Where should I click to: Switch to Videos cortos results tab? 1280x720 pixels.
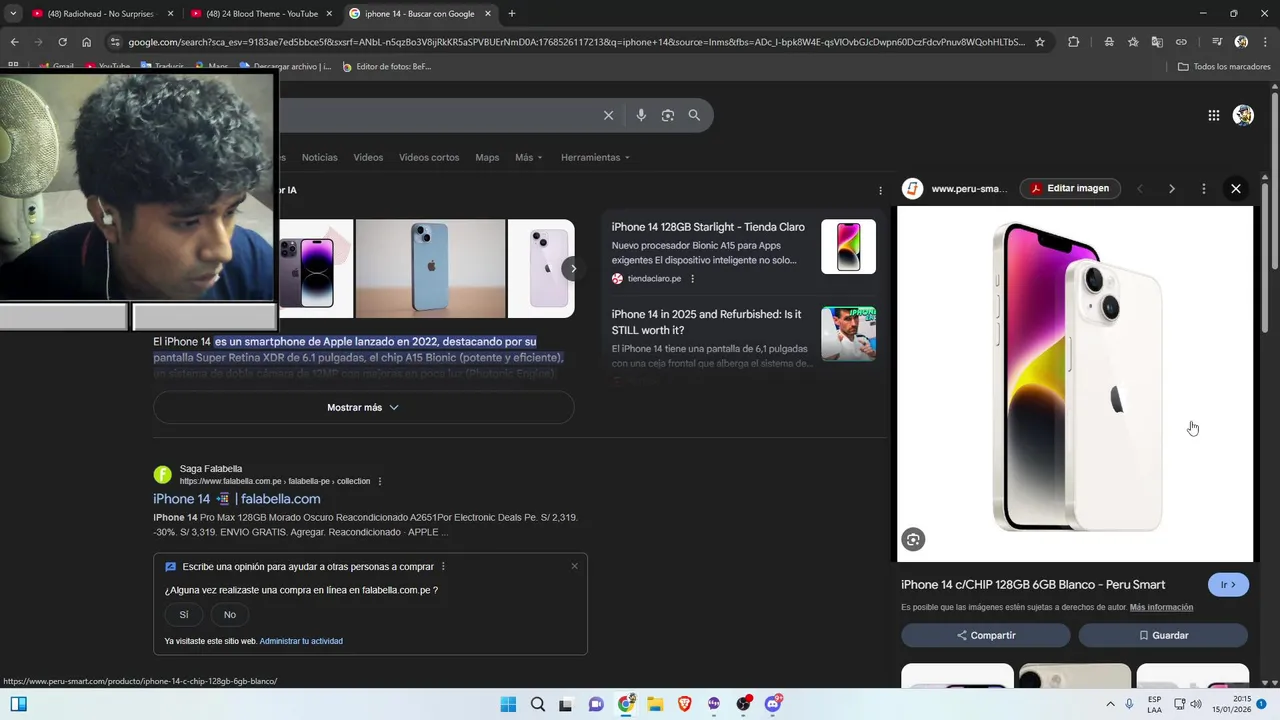point(429,157)
